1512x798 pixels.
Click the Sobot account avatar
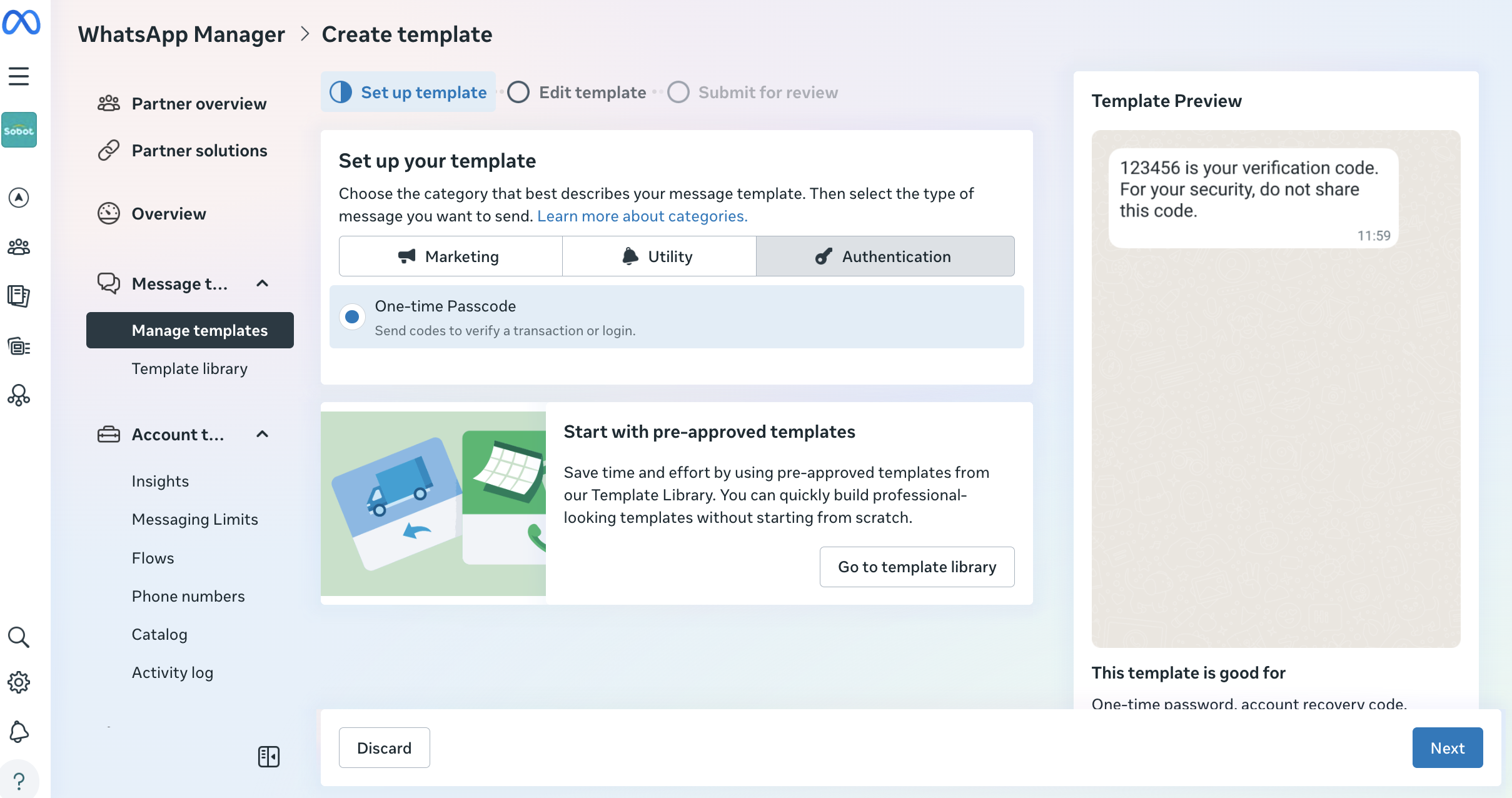pyautogui.click(x=19, y=130)
